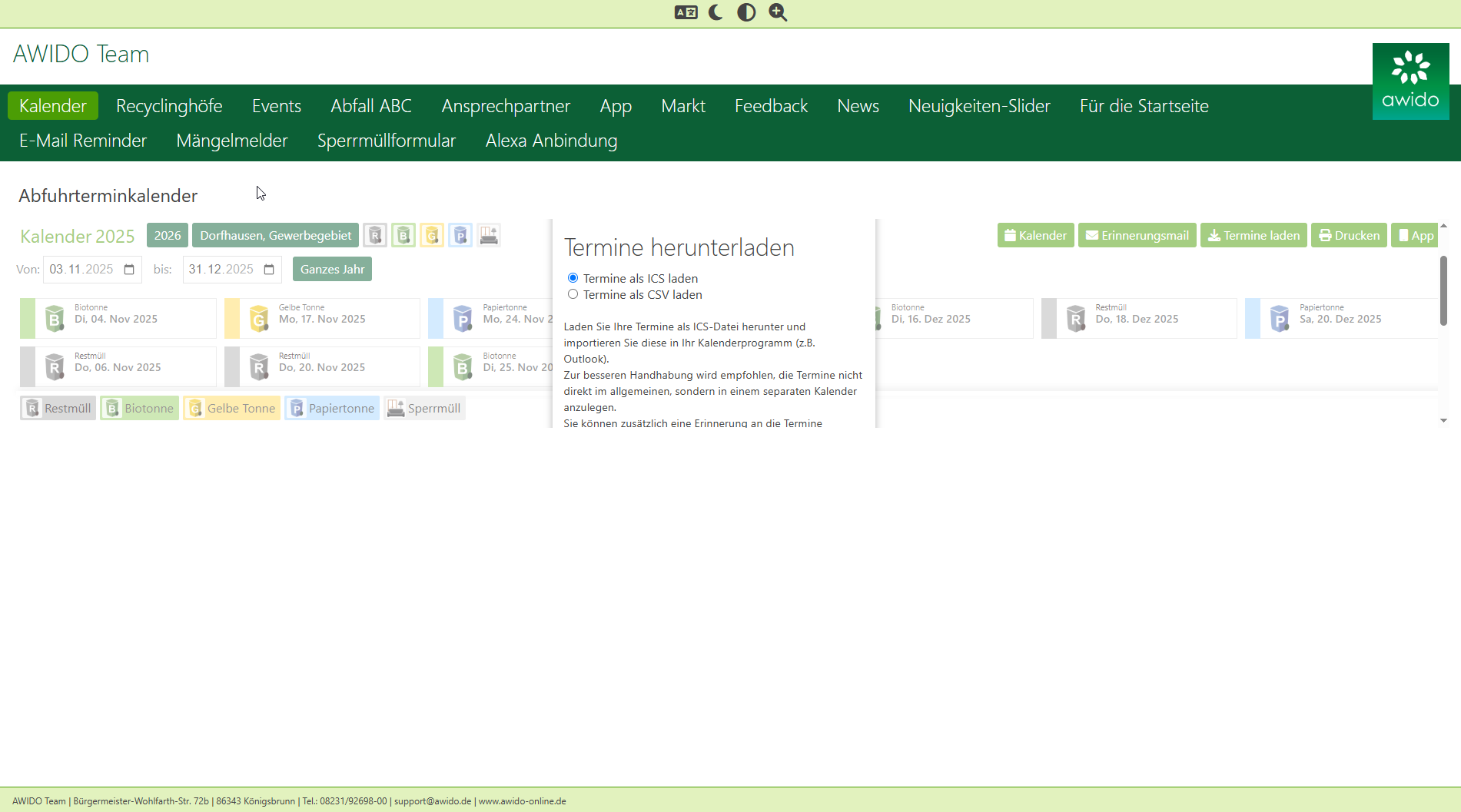The width and height of the screenshot is (1461, 812).
Task: Open the Dorfhausen, Gewerbegebiet location selector
Action: (x=275, y=235)
